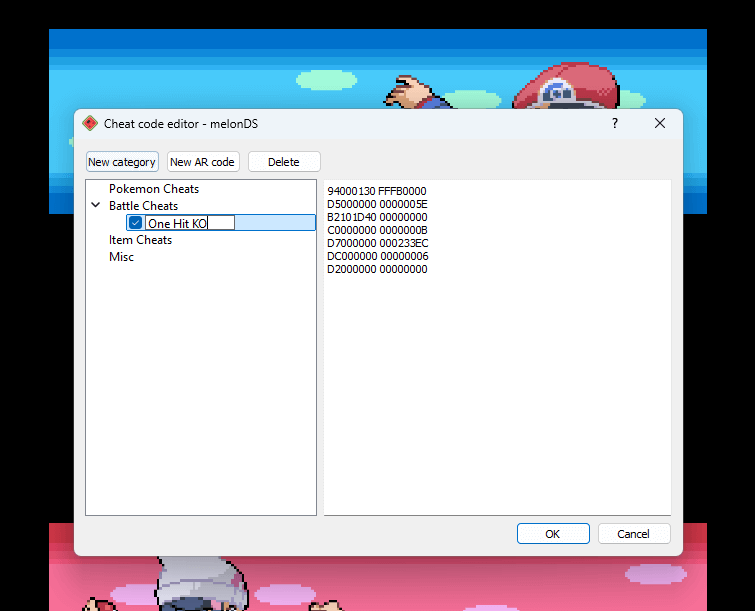Uncheck the One Hit KO cheat checkbox
Screen dimensions: 755x611
(135, 223)
